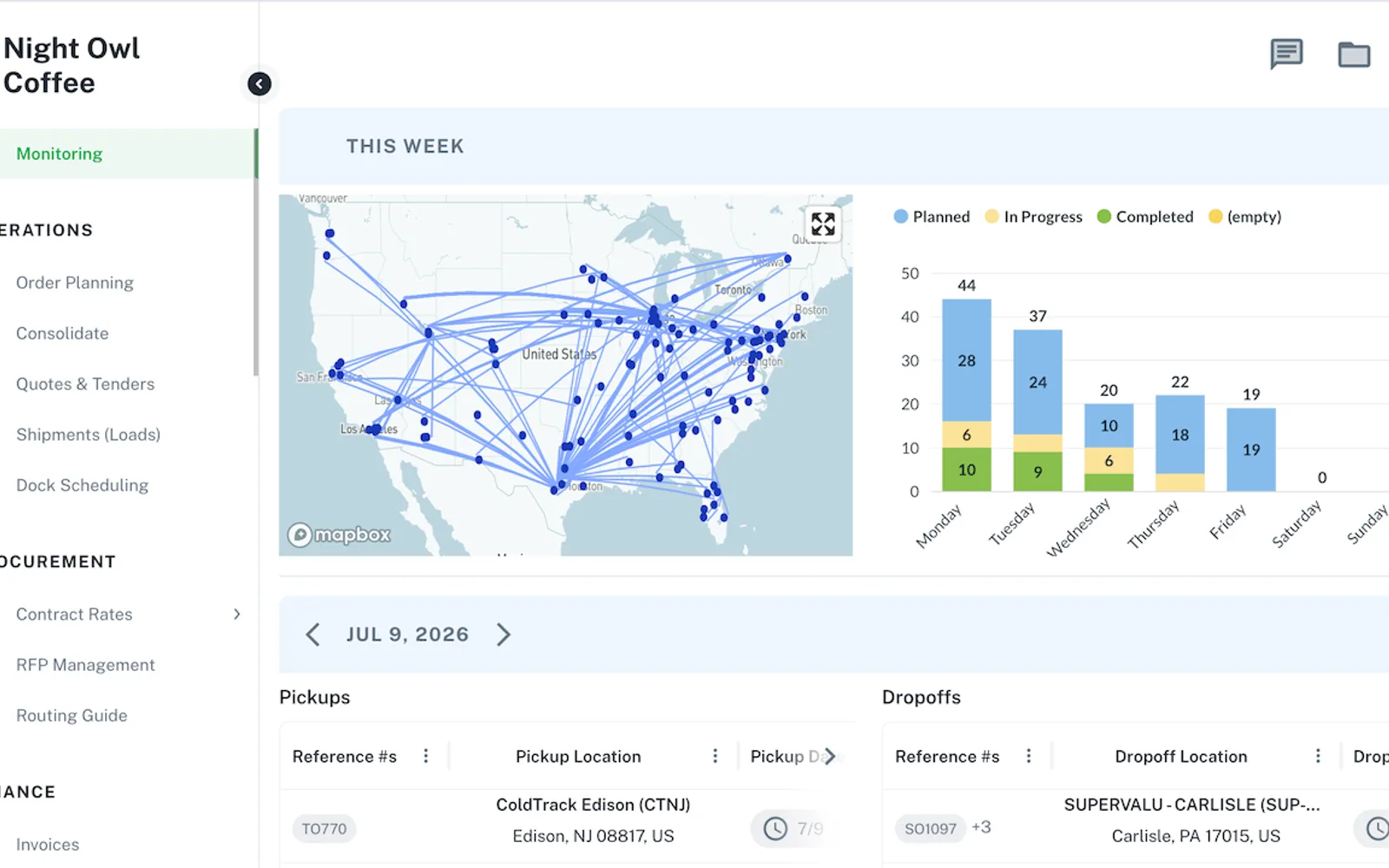
Task: Click SUPERVALU - CARLISLE location cell
Action: point(1192,805)
